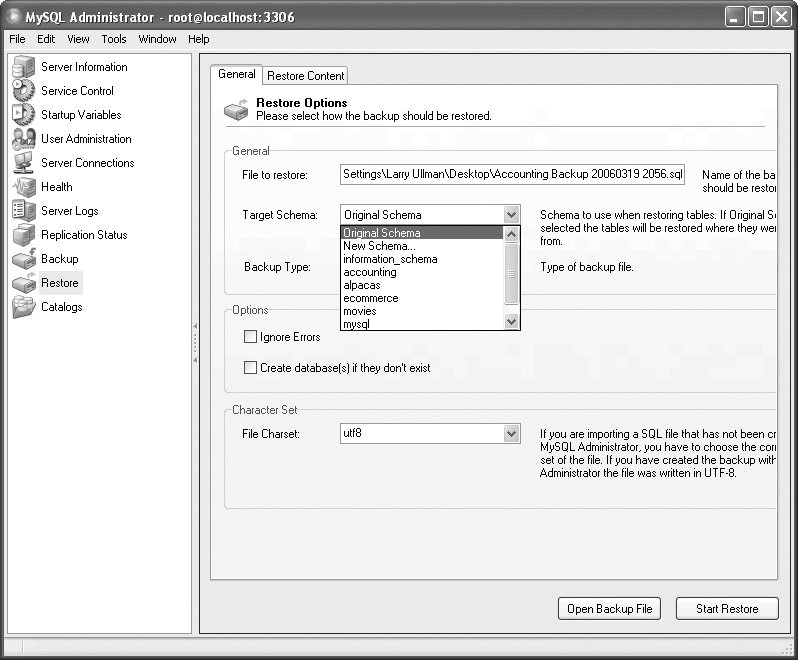Switch to the General tab
This screenshot has height=660, width=798.
tap(237, 74)
